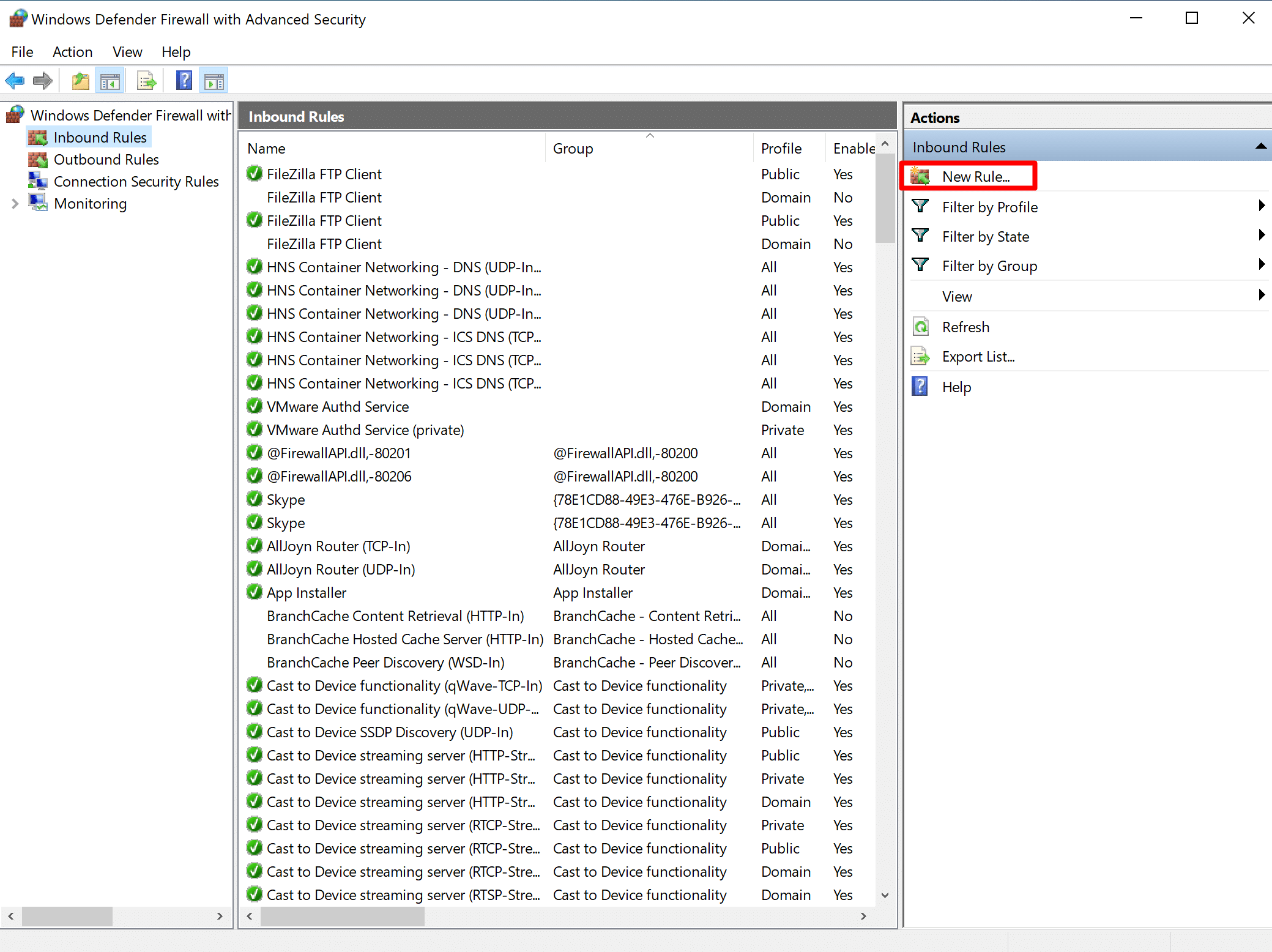This screenshot has width=1272, height=952.
Task: Open the View menu in menu bar
Action: [127, 52]
